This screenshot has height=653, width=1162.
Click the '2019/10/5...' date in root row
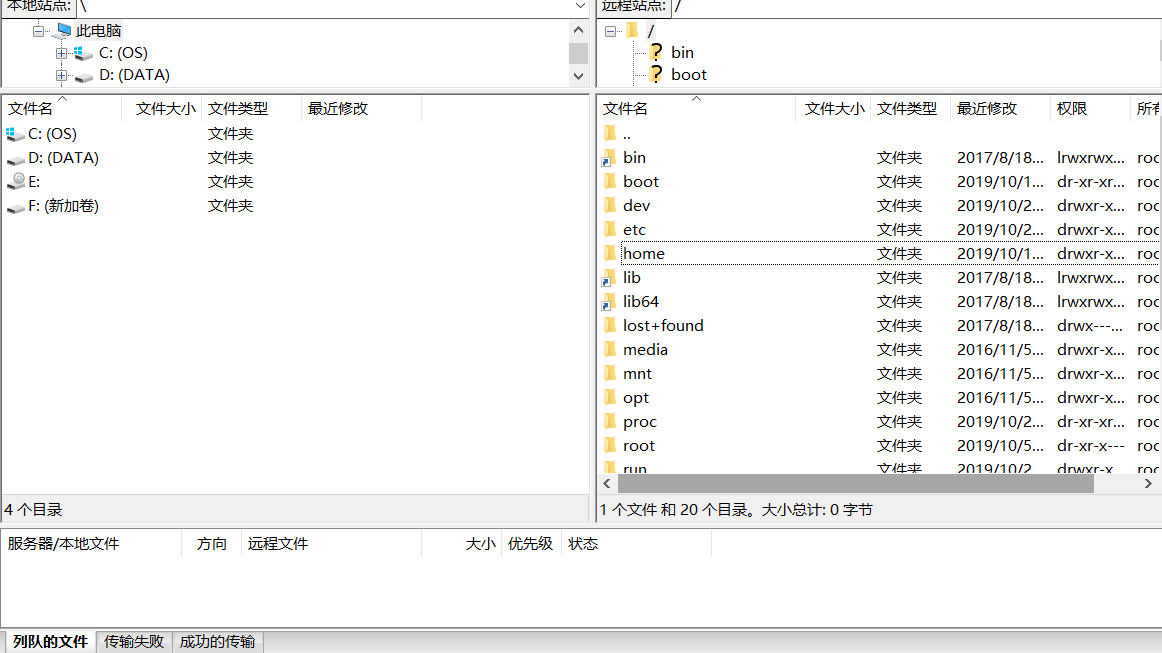pos(1000,445)
